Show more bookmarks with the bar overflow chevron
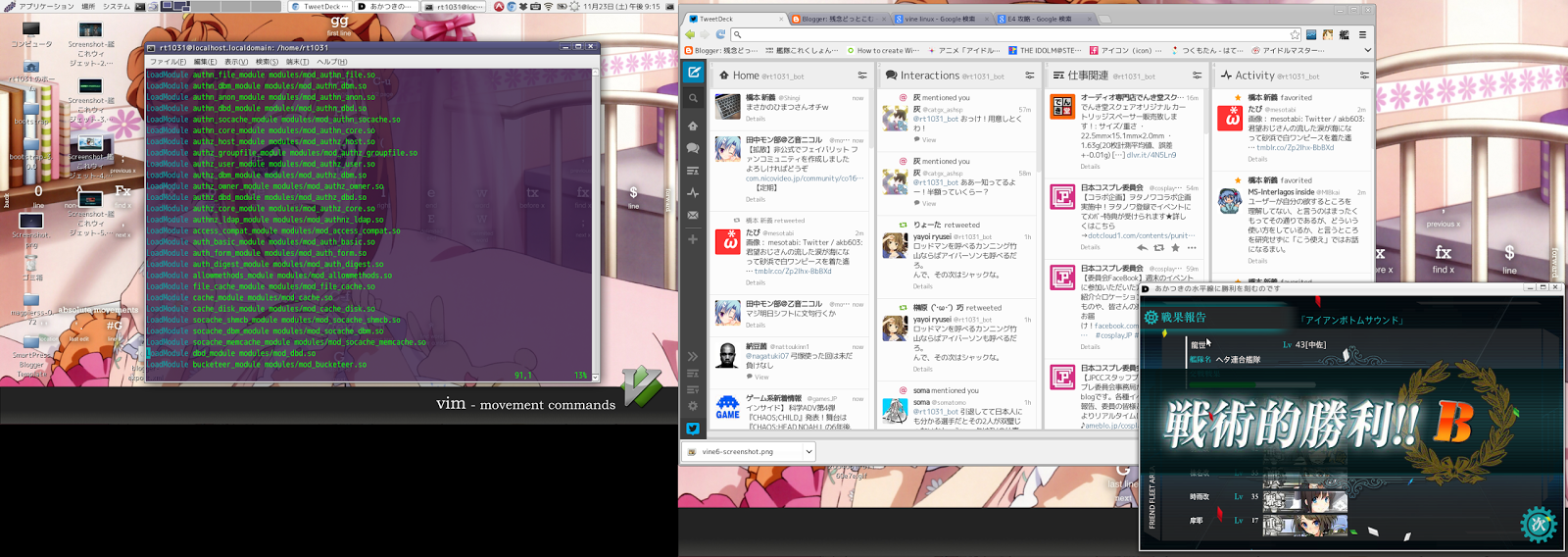 pyautogui.click(x=1368, y=50)
